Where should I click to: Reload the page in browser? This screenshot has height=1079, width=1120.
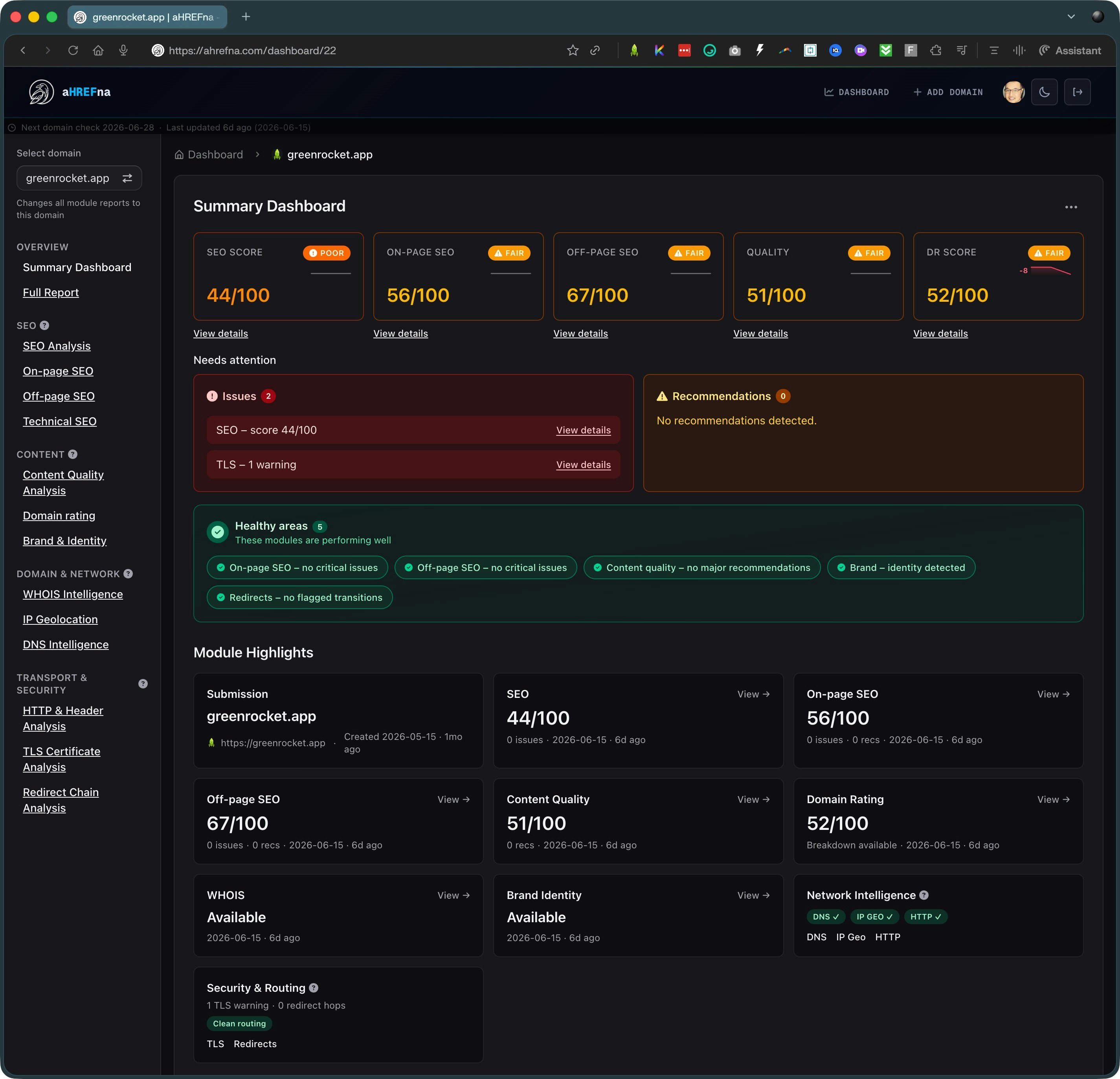73,50
